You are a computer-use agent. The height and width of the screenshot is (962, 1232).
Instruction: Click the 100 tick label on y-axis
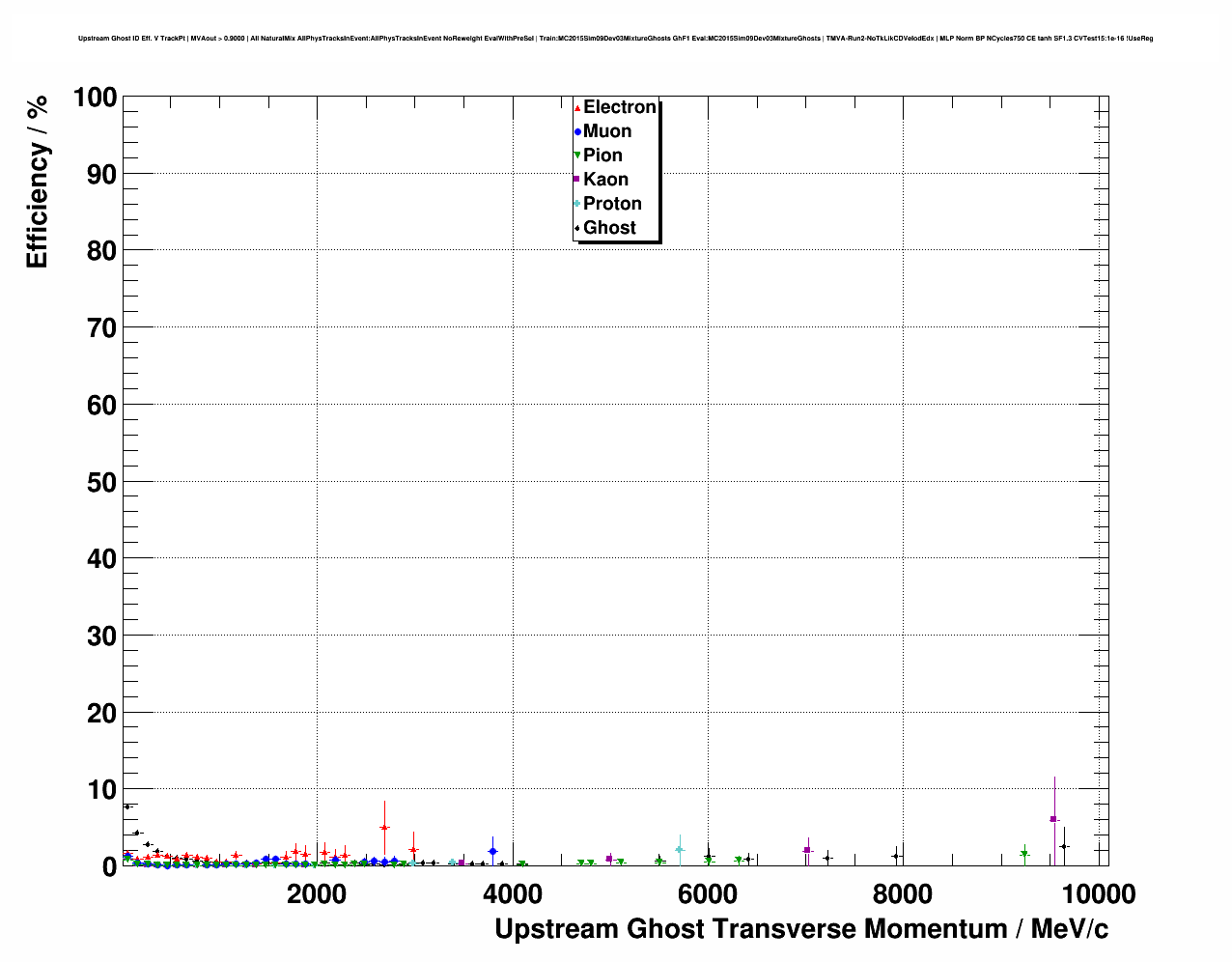coord(94,98)
